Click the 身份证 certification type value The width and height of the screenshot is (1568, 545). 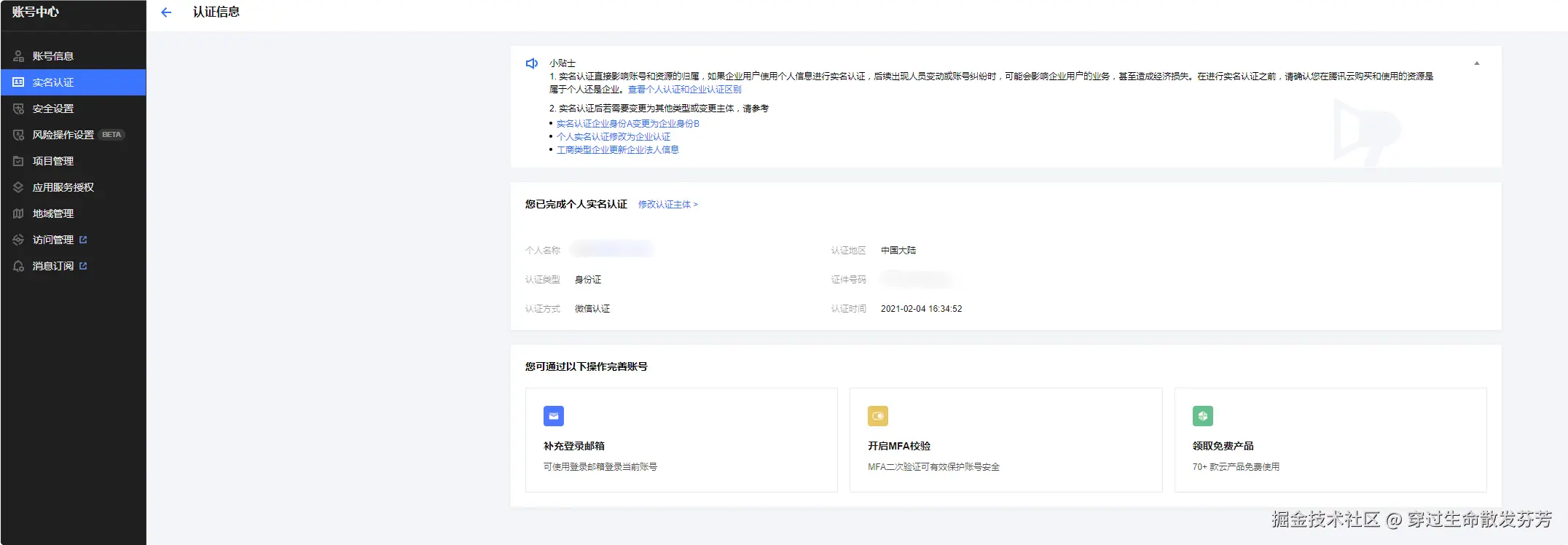[588, 280]
